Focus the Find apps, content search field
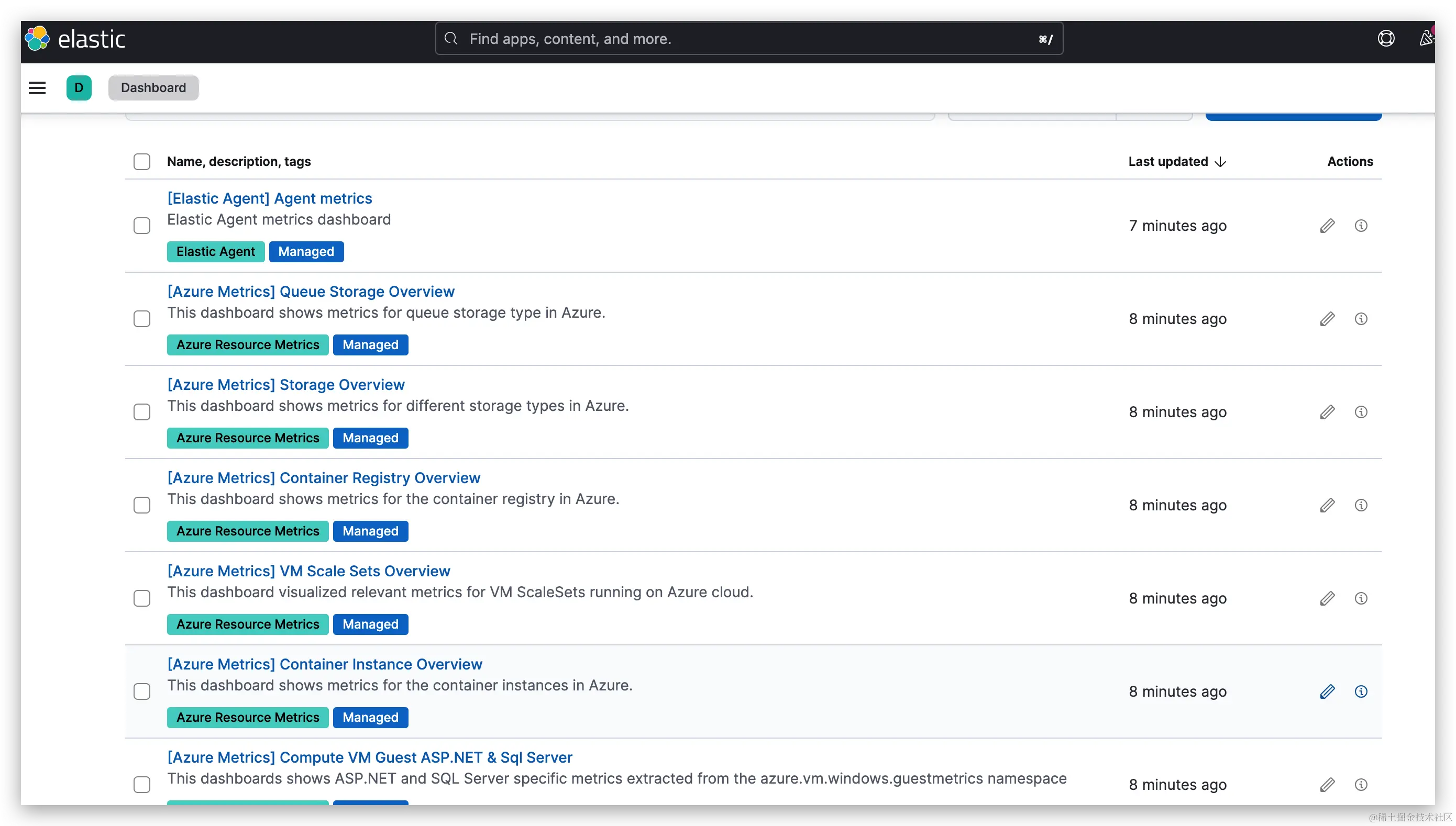 click(749, 39)
